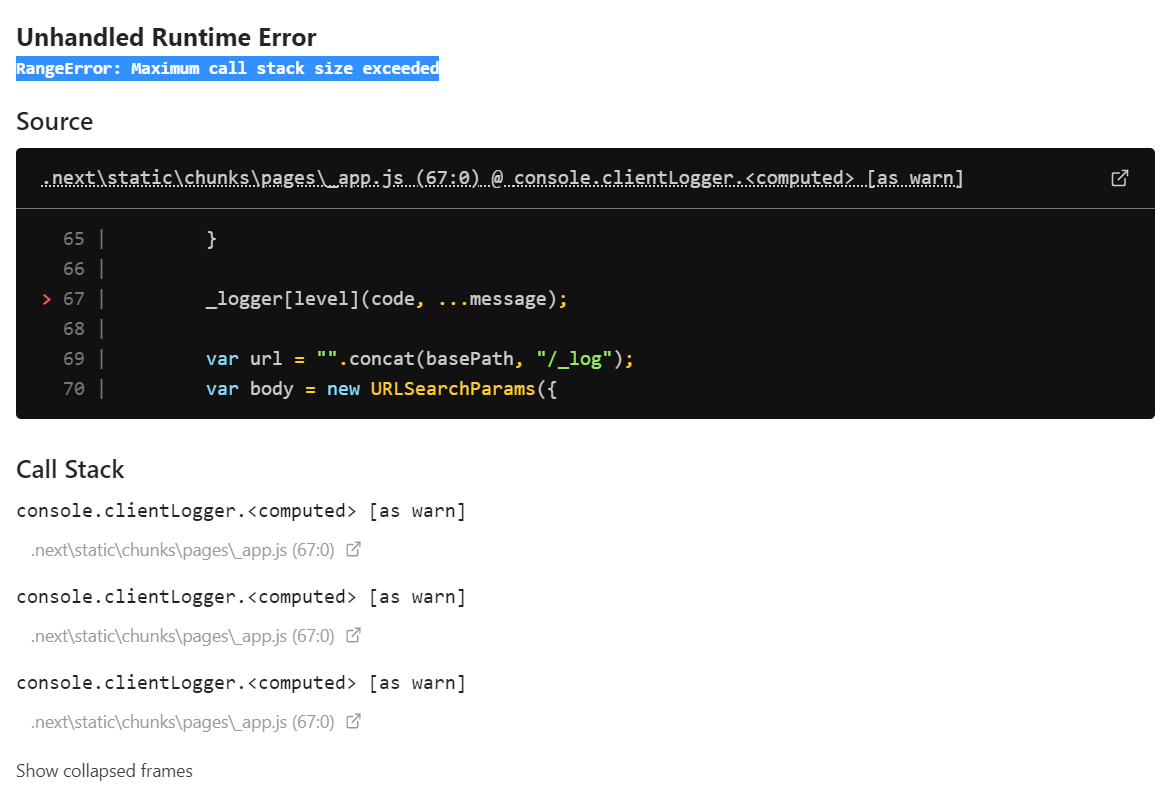The width and height of the screenshot is (1163, 803).
Task: Click the Unhandled Runtime Error heading
Action: [x=166, y=37]
